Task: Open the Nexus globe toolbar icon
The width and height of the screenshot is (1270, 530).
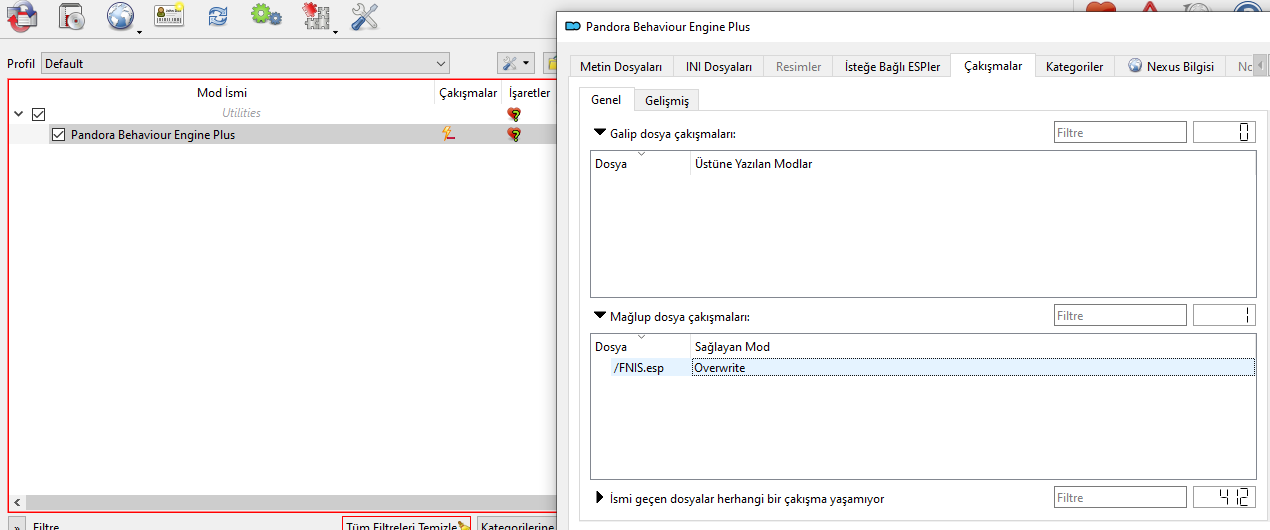Action: pos(120,15)
